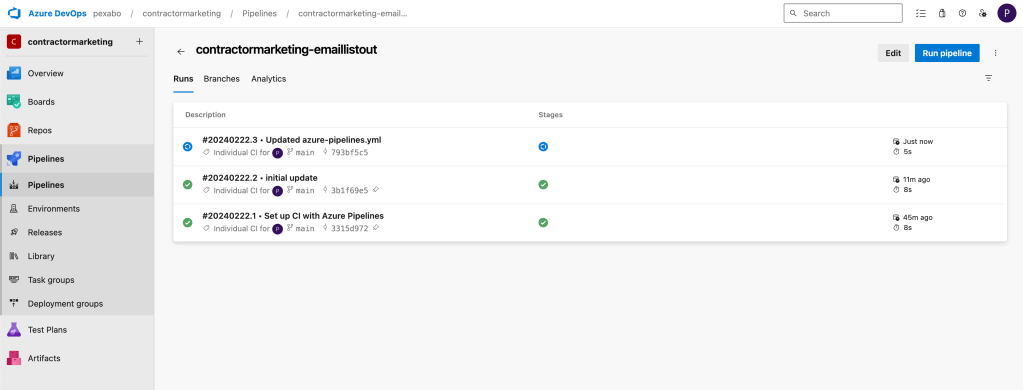Click the contractormarketing breadcrumb link
The height and width of the screenshot is (390, 1023).
coord(181,14)
